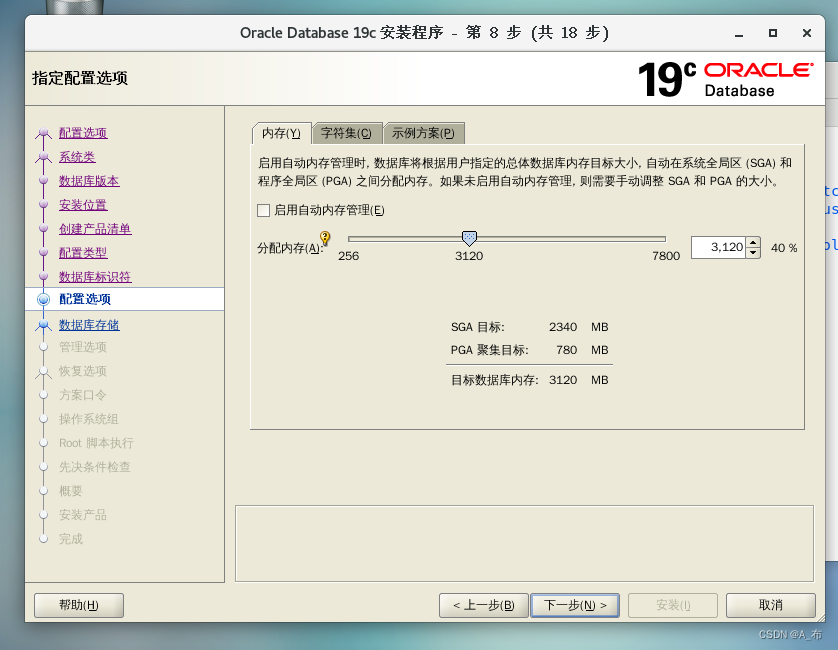Enable automatic memory management checkbox
The image size is (838, 650).
(x=263, y=210)
